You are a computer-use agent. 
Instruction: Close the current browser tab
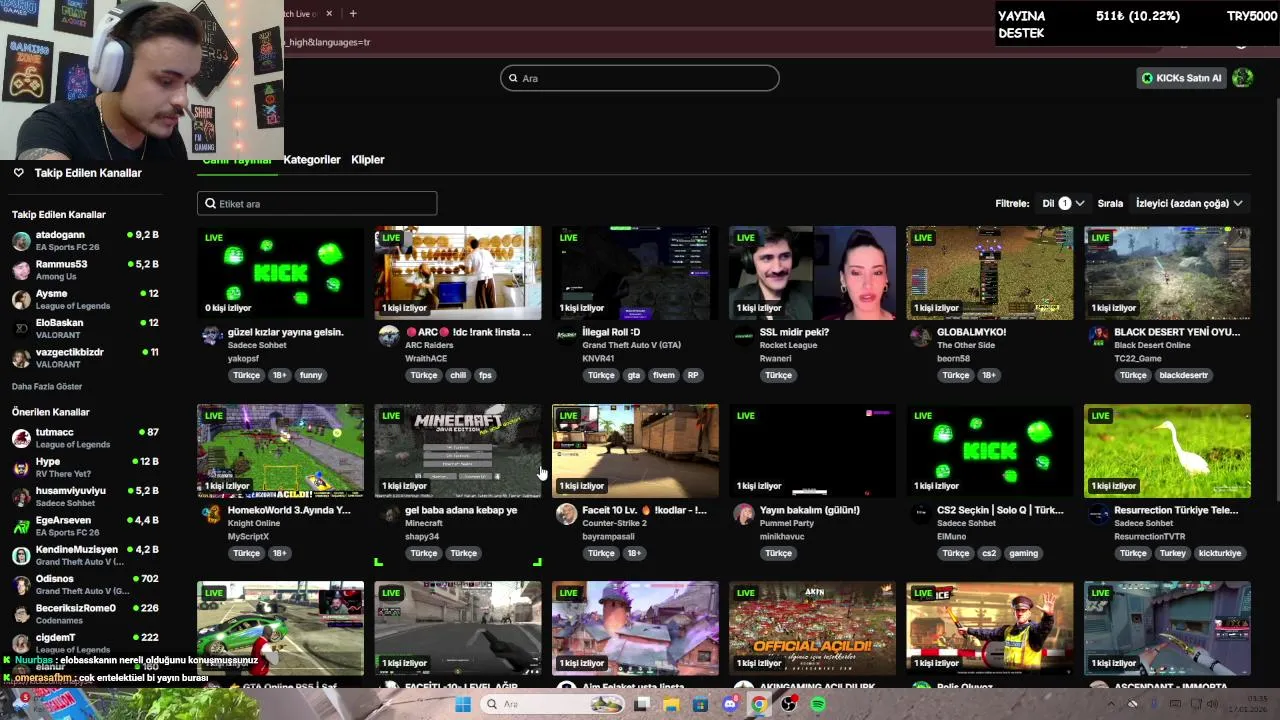[x=329, y=14]
